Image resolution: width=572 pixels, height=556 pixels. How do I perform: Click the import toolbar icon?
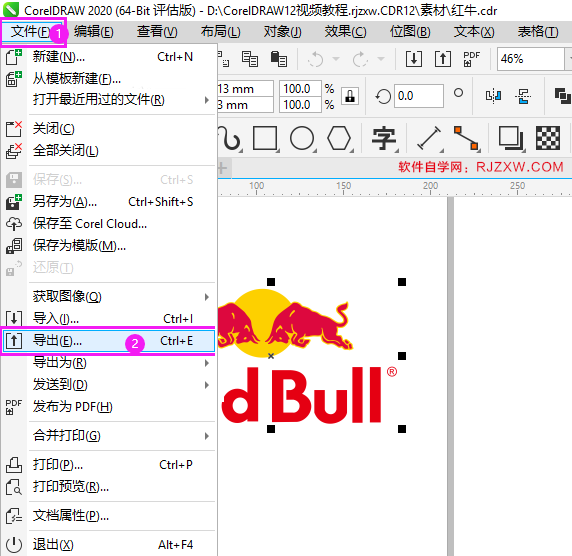tap(414, 59)
